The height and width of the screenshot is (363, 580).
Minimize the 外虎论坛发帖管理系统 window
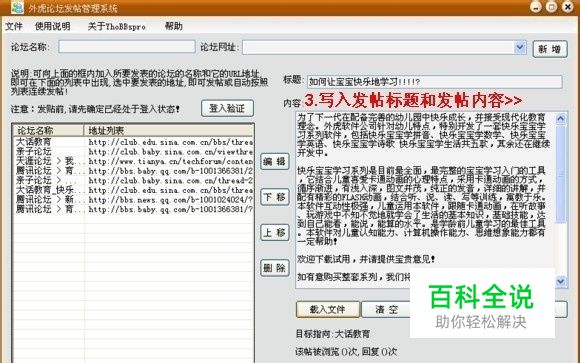click(x=535, y=7)
